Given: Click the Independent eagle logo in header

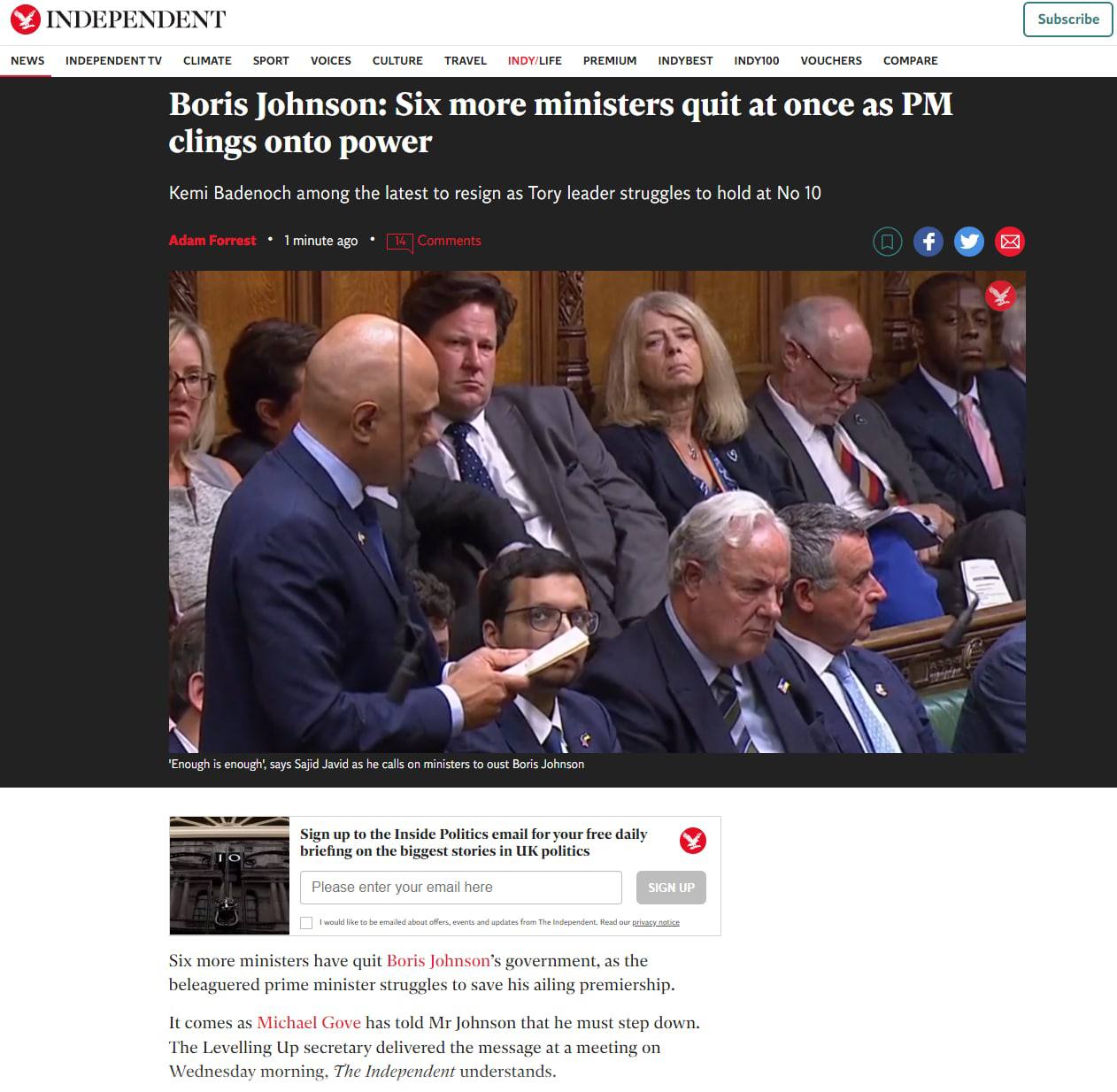Looking at the screenshot, I should pos(25,19).
